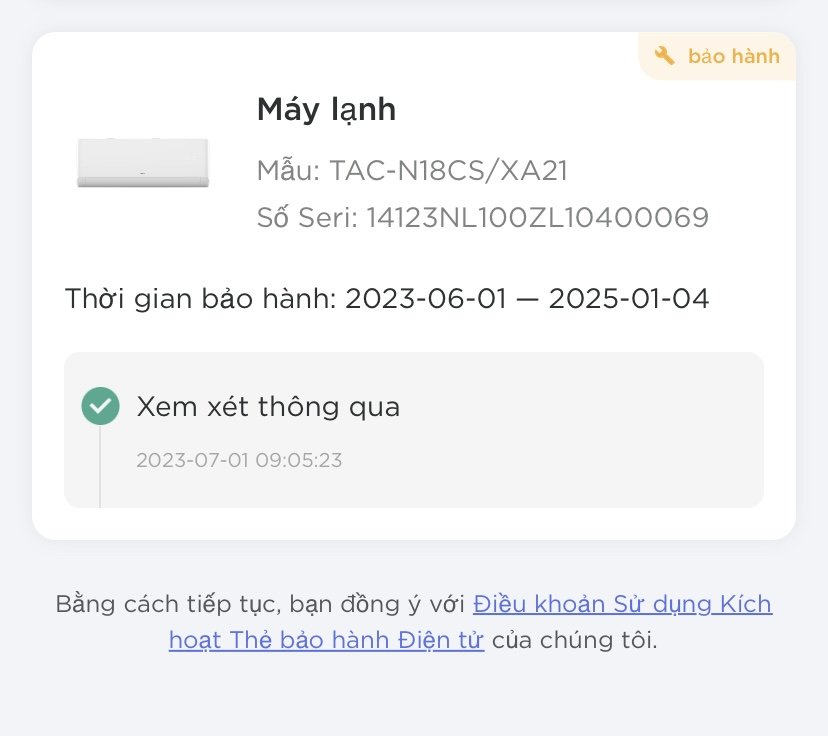The image size is (828, 736).
Task: Tap the serial number 14123NL100ZL10400069
Action: click(537, 218)
